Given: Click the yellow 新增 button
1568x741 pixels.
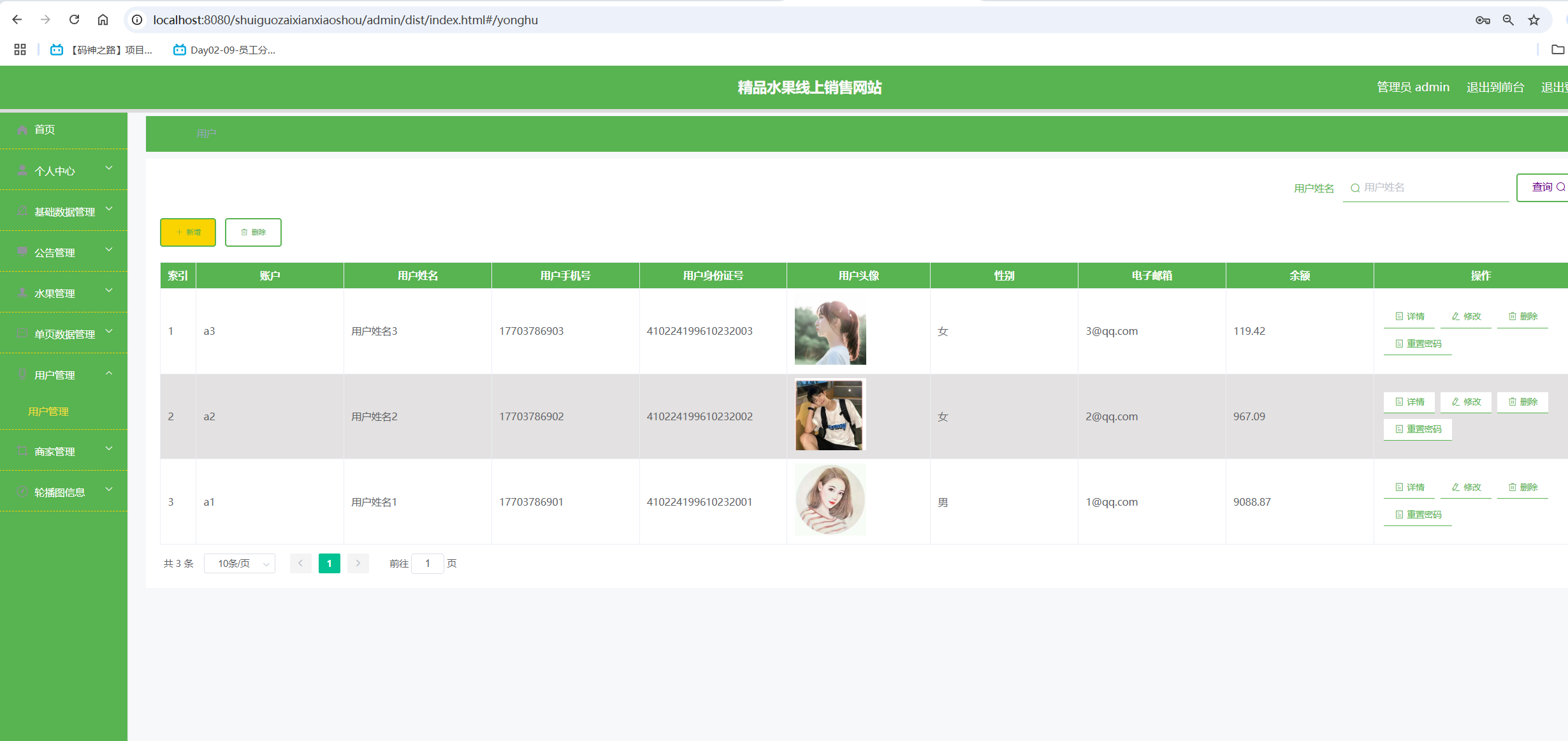Looking at the screenshot, I should [188, 232].
